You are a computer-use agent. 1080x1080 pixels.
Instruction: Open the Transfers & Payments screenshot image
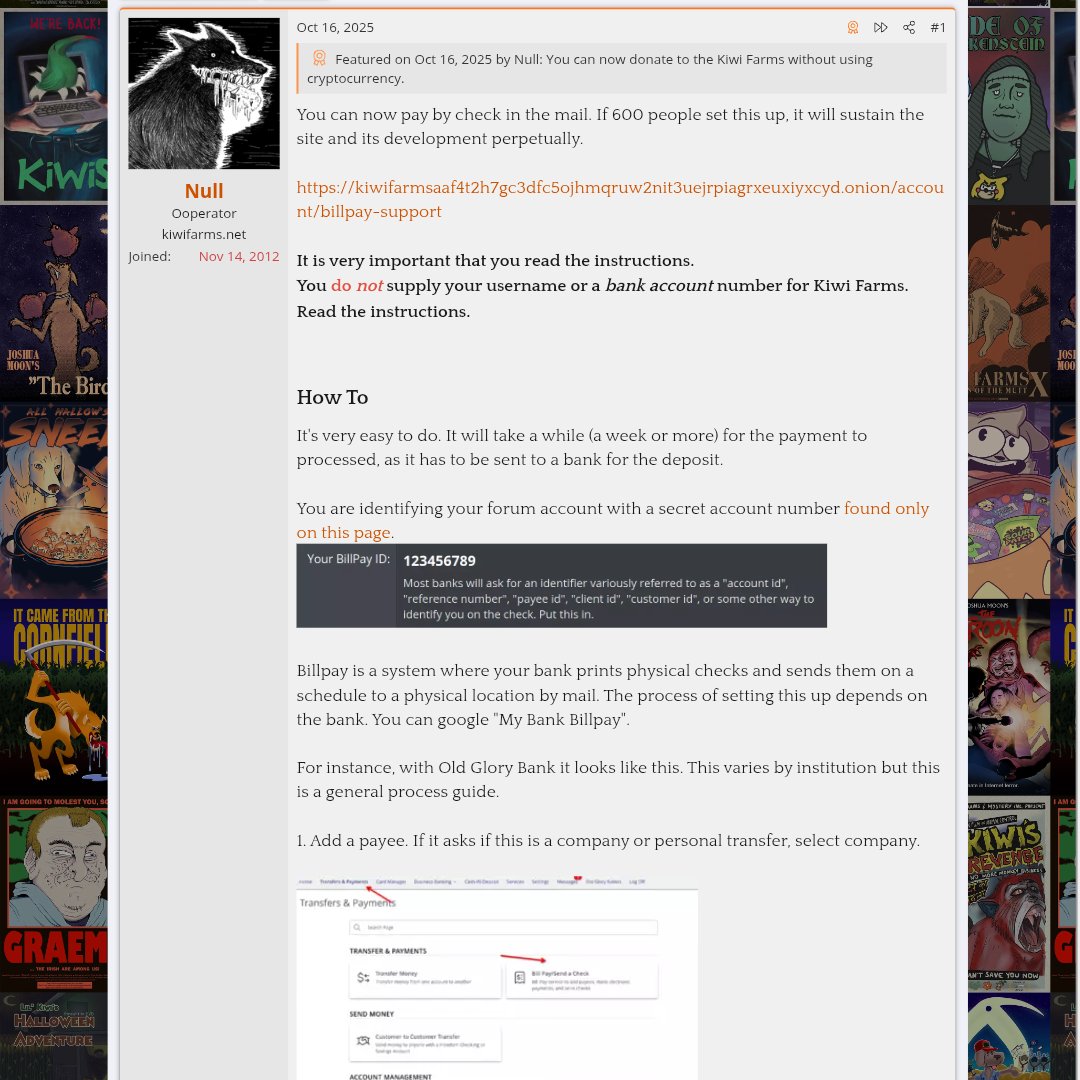coord(497,977)
